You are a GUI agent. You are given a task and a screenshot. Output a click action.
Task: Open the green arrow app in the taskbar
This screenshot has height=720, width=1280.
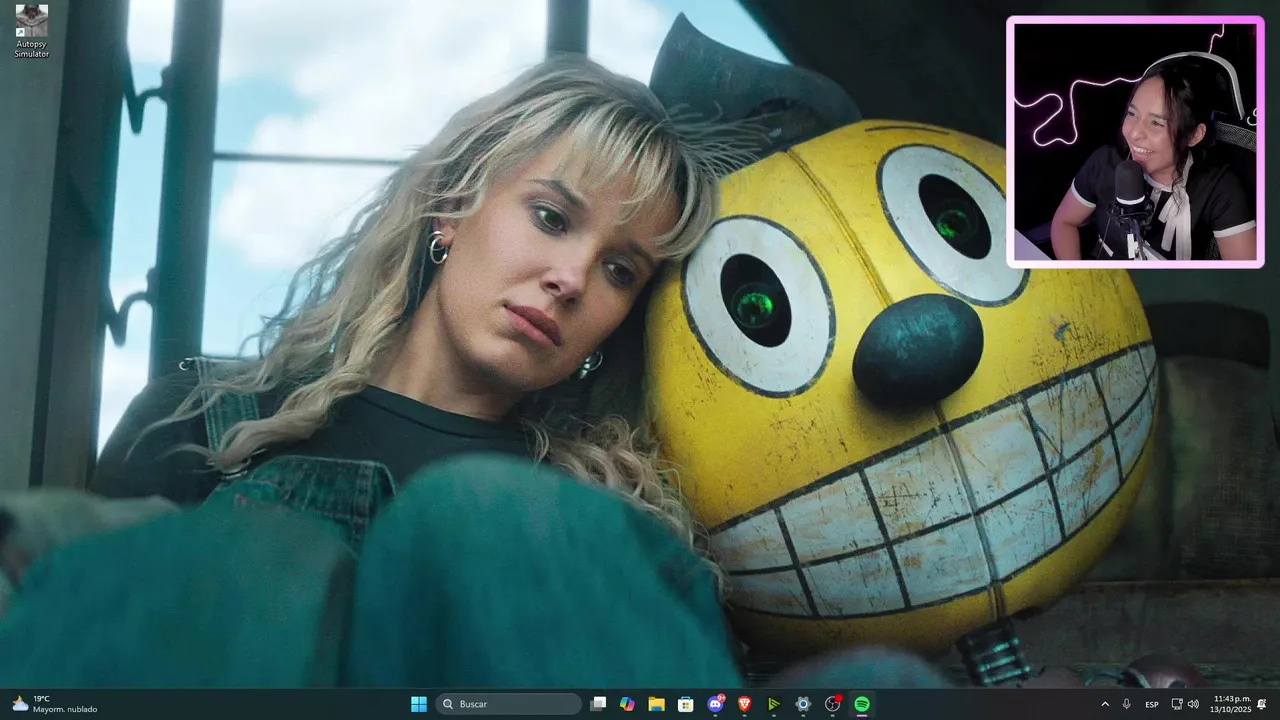(773, 704)
